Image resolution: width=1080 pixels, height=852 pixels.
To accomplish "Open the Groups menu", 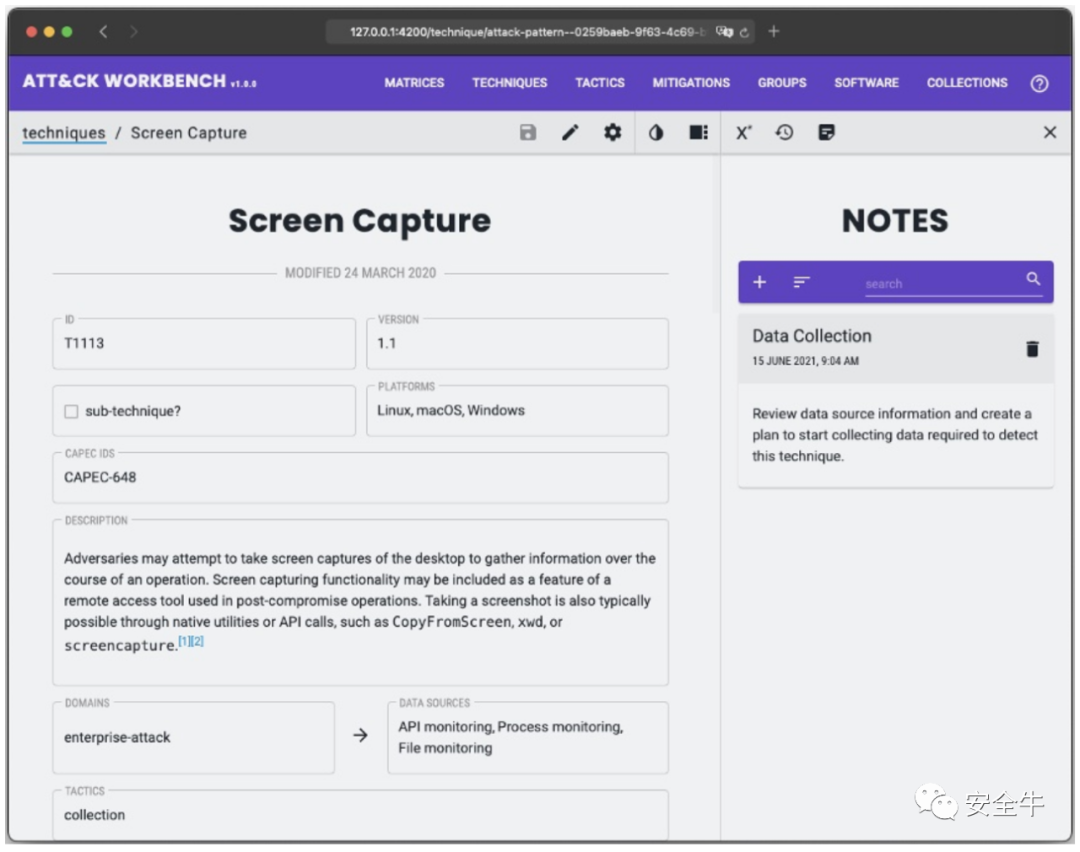I will 782,83.
